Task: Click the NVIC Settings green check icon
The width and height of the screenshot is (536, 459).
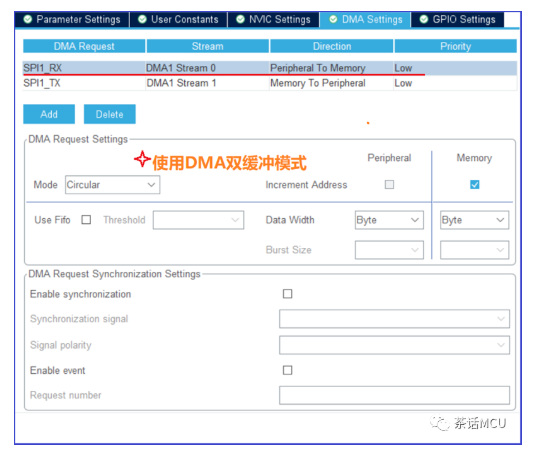Action: point(240,19)
